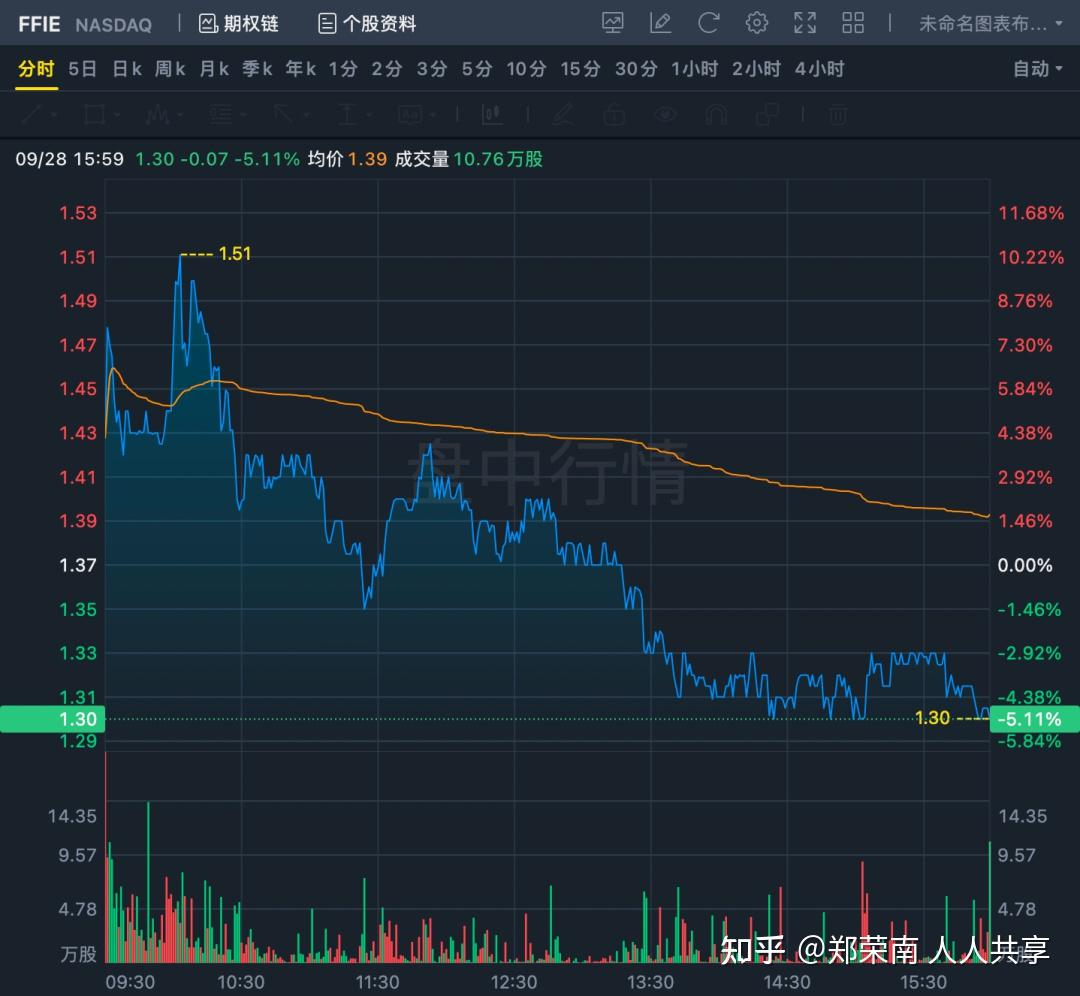Open the chart layout grid icon
This screenshot has height=996, width=1080.
(x=852, y=22)
